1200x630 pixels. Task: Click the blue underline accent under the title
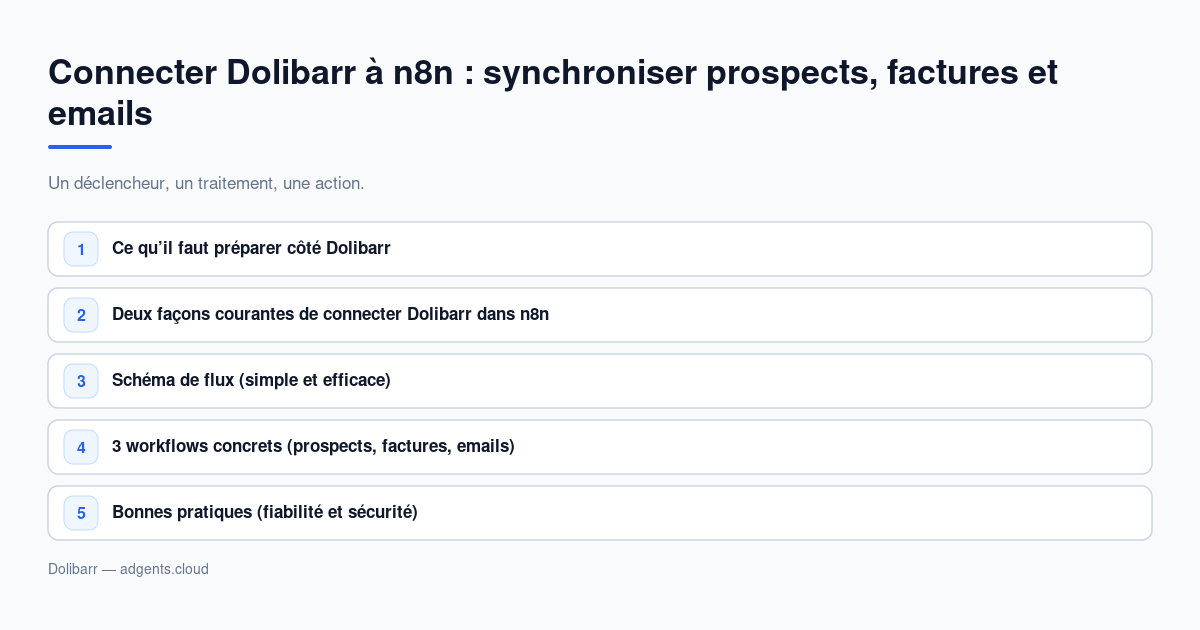point(80,147)
